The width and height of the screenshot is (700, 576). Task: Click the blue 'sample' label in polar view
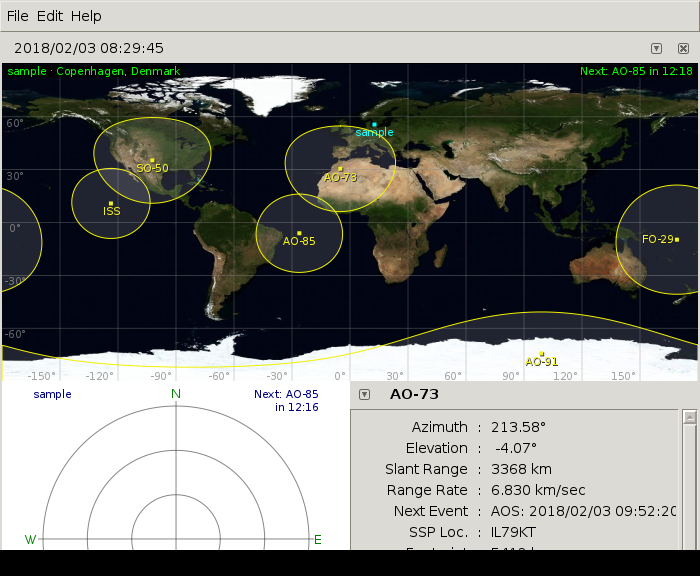coord(52,394)
